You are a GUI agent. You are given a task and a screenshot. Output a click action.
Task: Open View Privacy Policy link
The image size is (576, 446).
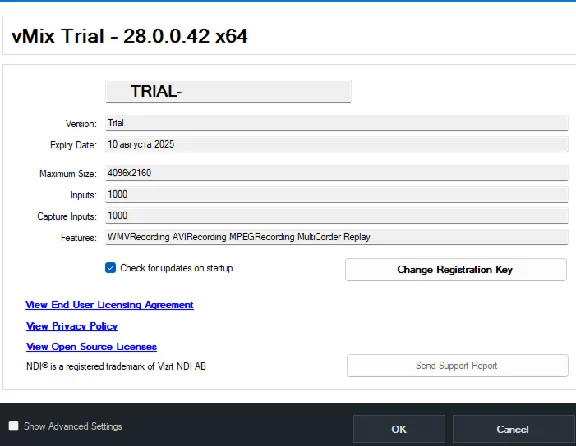72,326
